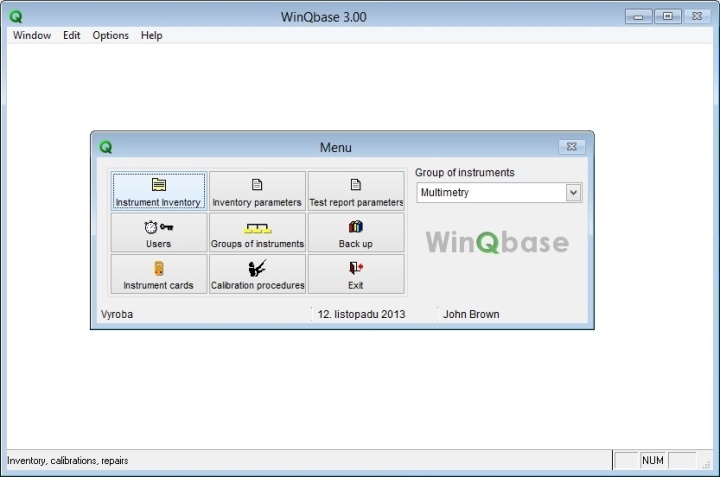Image resolution: width=720 pixels, height=477 pixels.
Task: Open the Edit menu
Action: pos(72,35)
